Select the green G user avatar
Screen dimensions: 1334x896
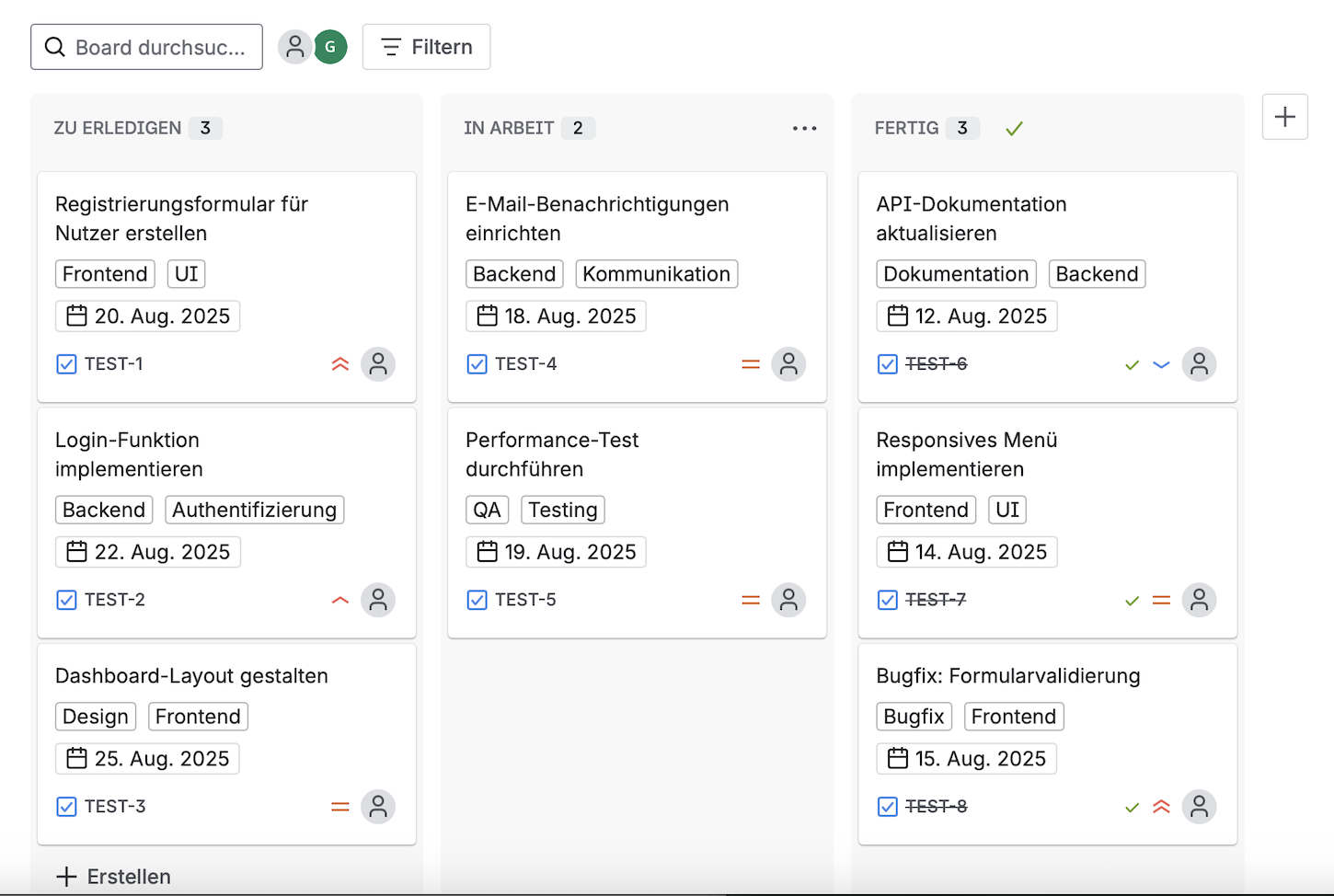coord(330,47)
